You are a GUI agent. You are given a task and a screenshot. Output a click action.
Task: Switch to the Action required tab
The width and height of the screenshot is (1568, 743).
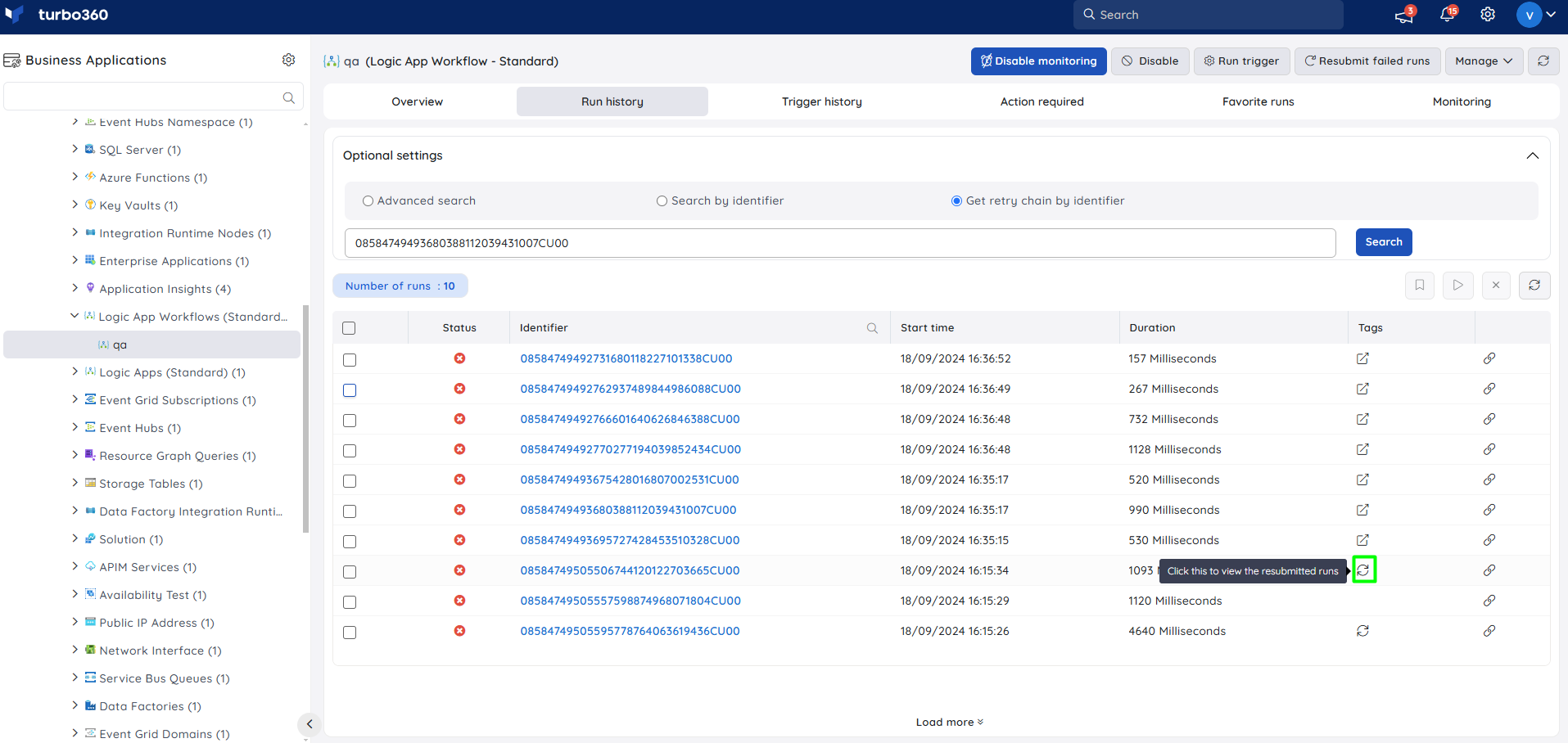point(1042,101)
